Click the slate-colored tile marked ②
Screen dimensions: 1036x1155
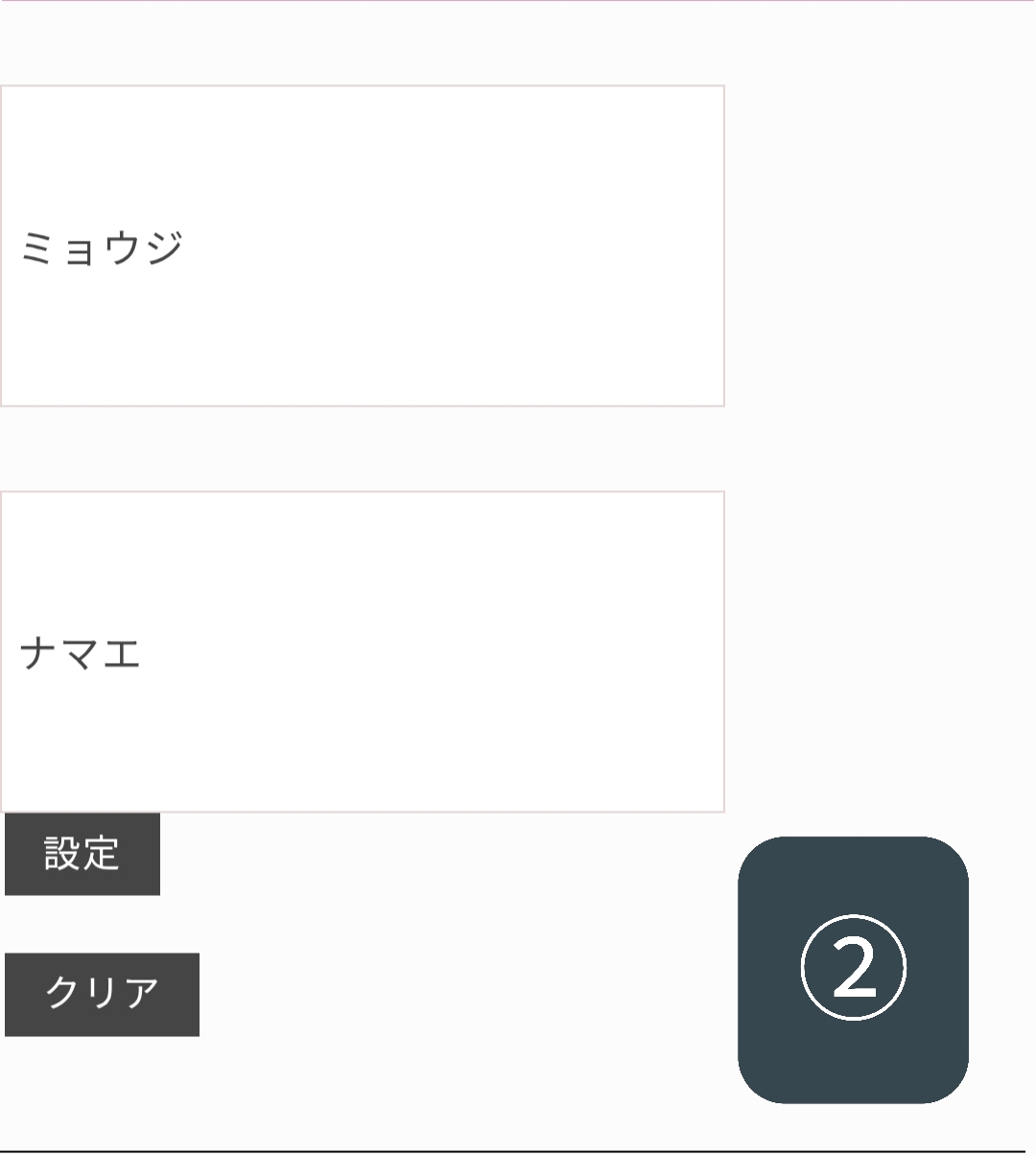tap(853, 969)
